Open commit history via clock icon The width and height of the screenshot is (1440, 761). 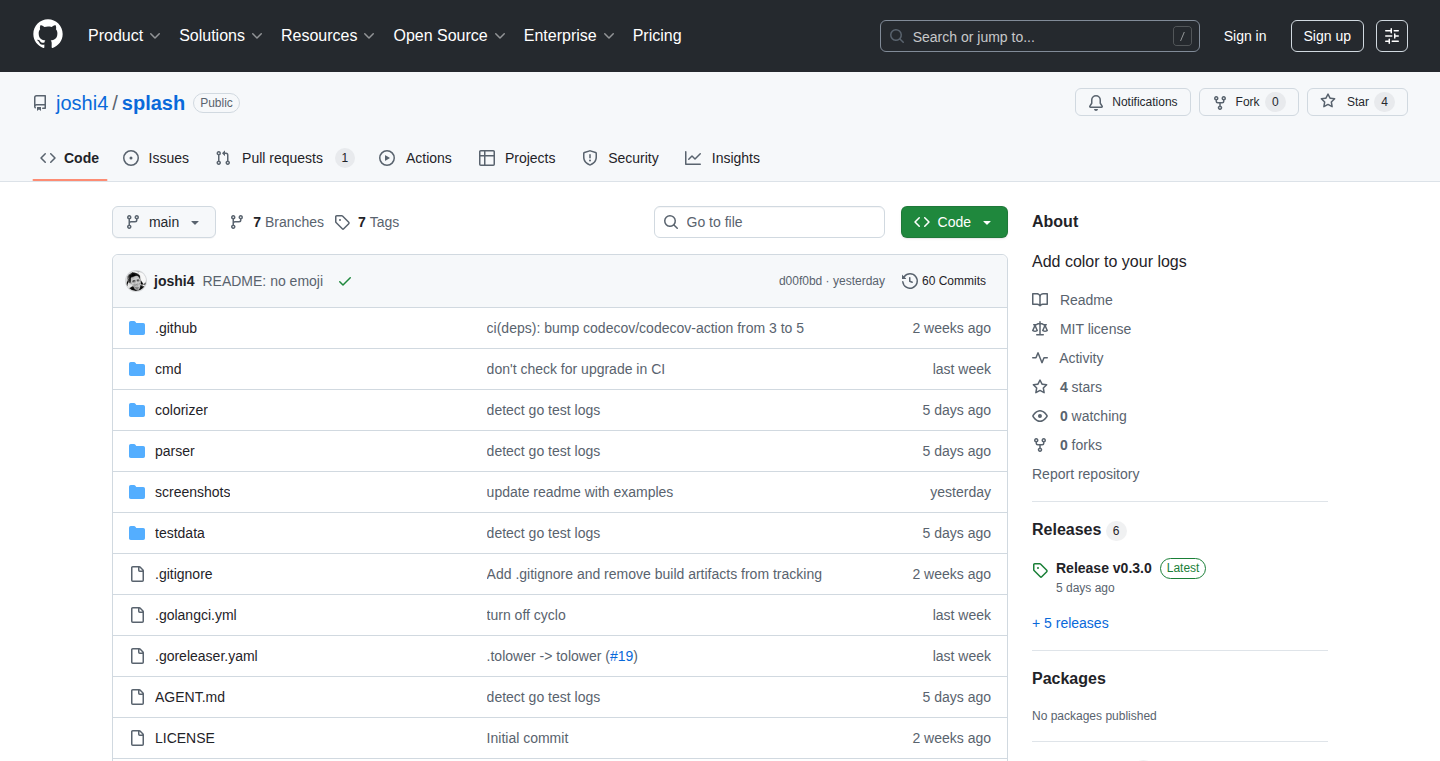point(909,281)
